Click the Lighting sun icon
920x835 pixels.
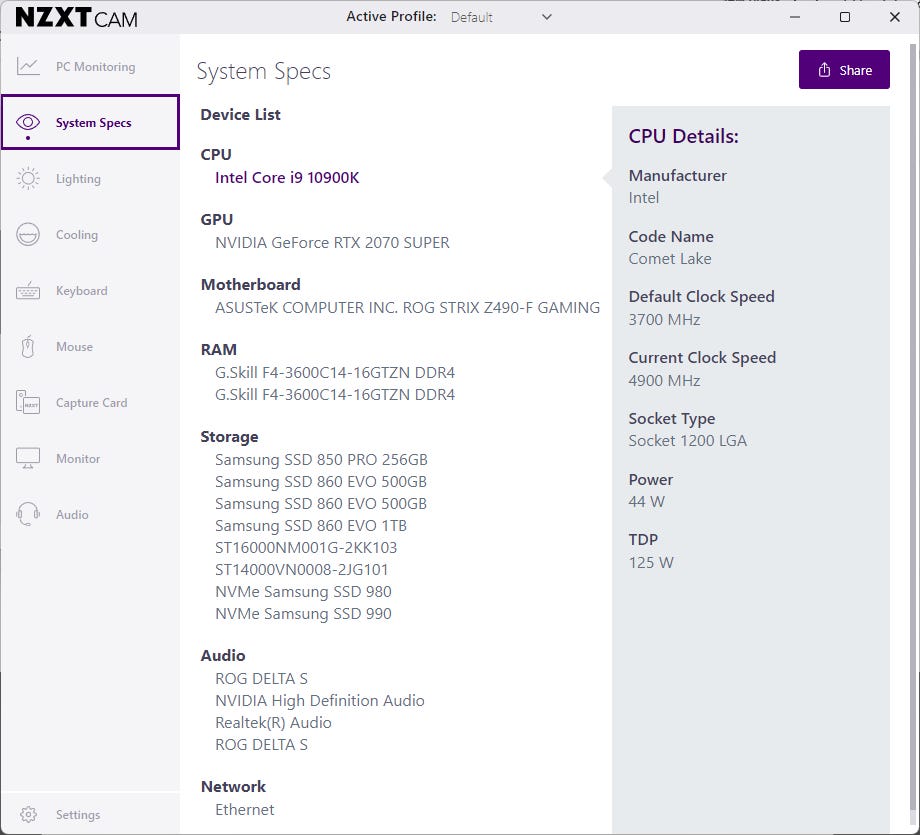click(x=28, y=178)
